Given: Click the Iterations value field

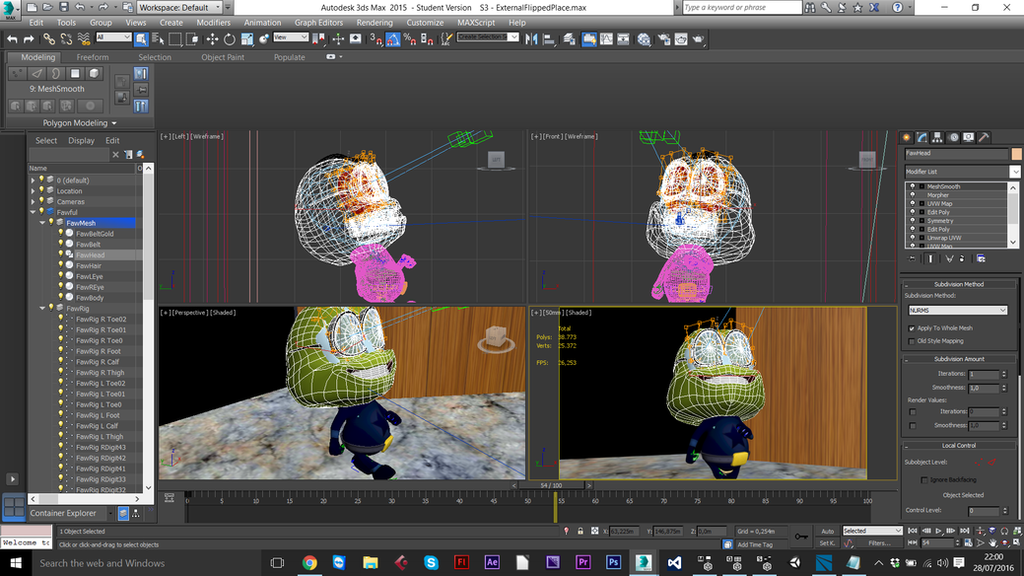Looking at the screenshot, I should 984,374.
